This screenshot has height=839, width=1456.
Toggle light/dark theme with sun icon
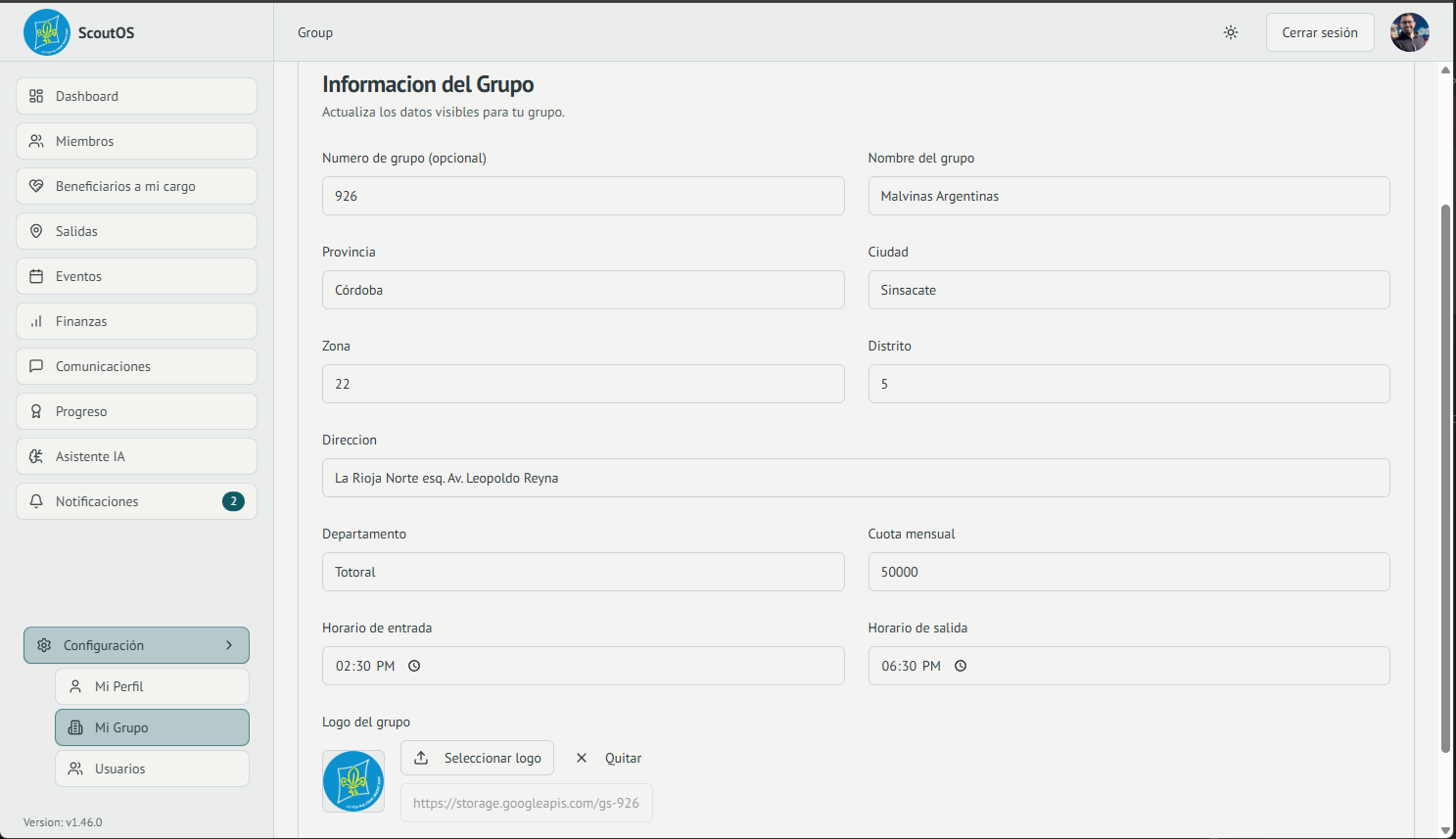click(x=1231, y=31)
